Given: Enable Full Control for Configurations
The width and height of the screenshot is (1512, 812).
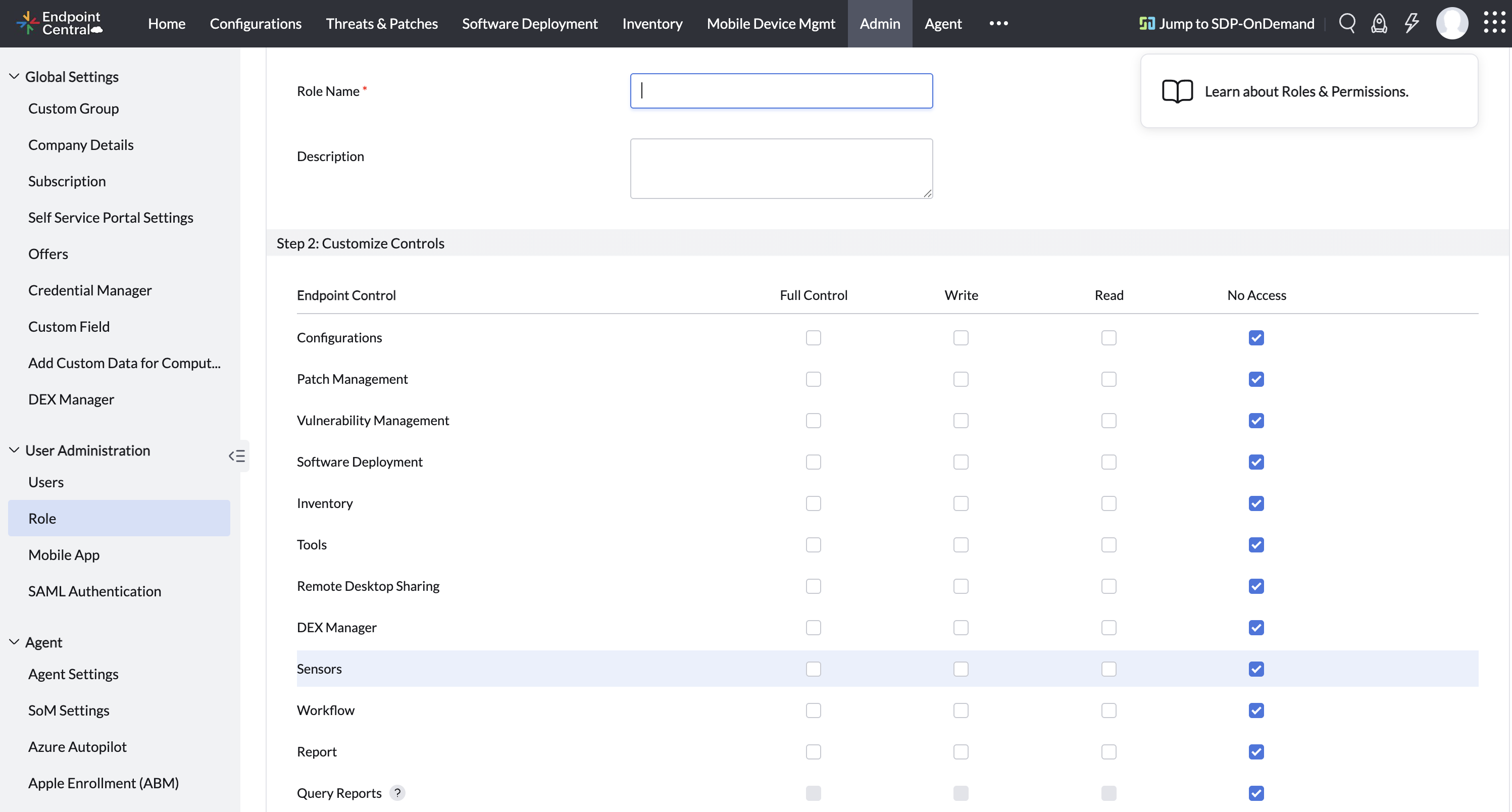Looking at the screenshot, I should click(x=813, y=337).
